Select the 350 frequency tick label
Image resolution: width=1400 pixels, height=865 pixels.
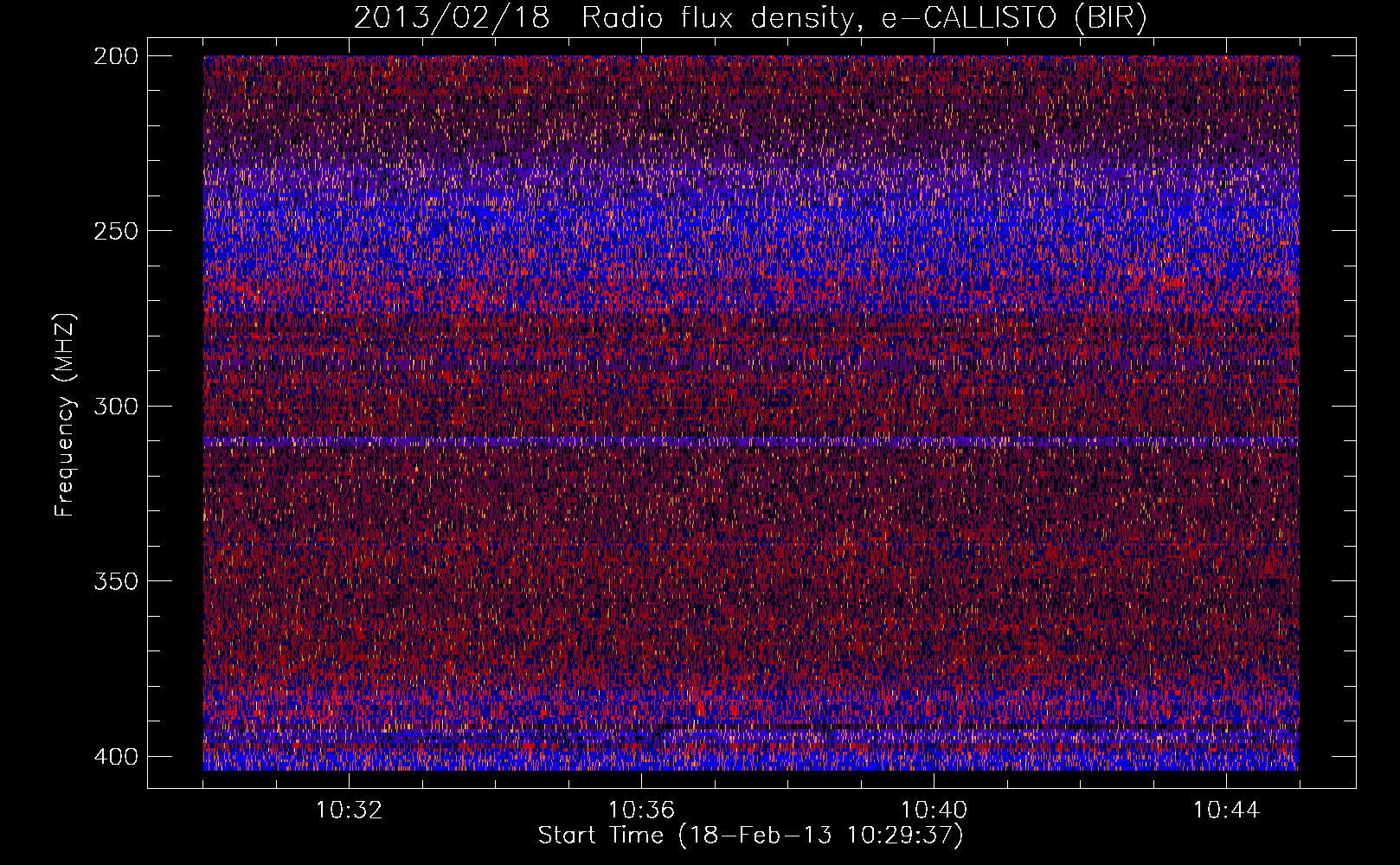click(115, 581)
